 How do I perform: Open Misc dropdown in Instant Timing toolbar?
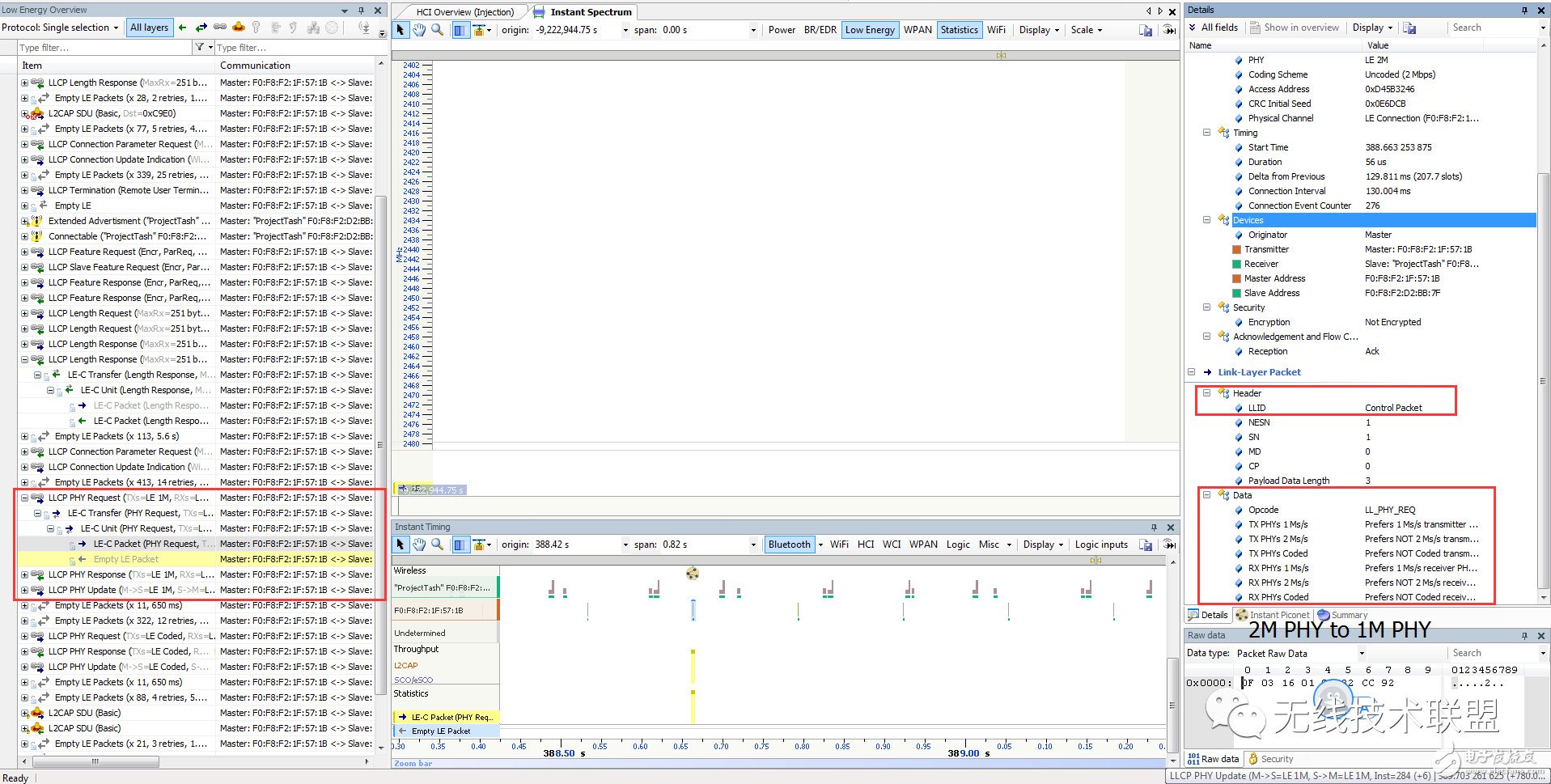(994, 545)
